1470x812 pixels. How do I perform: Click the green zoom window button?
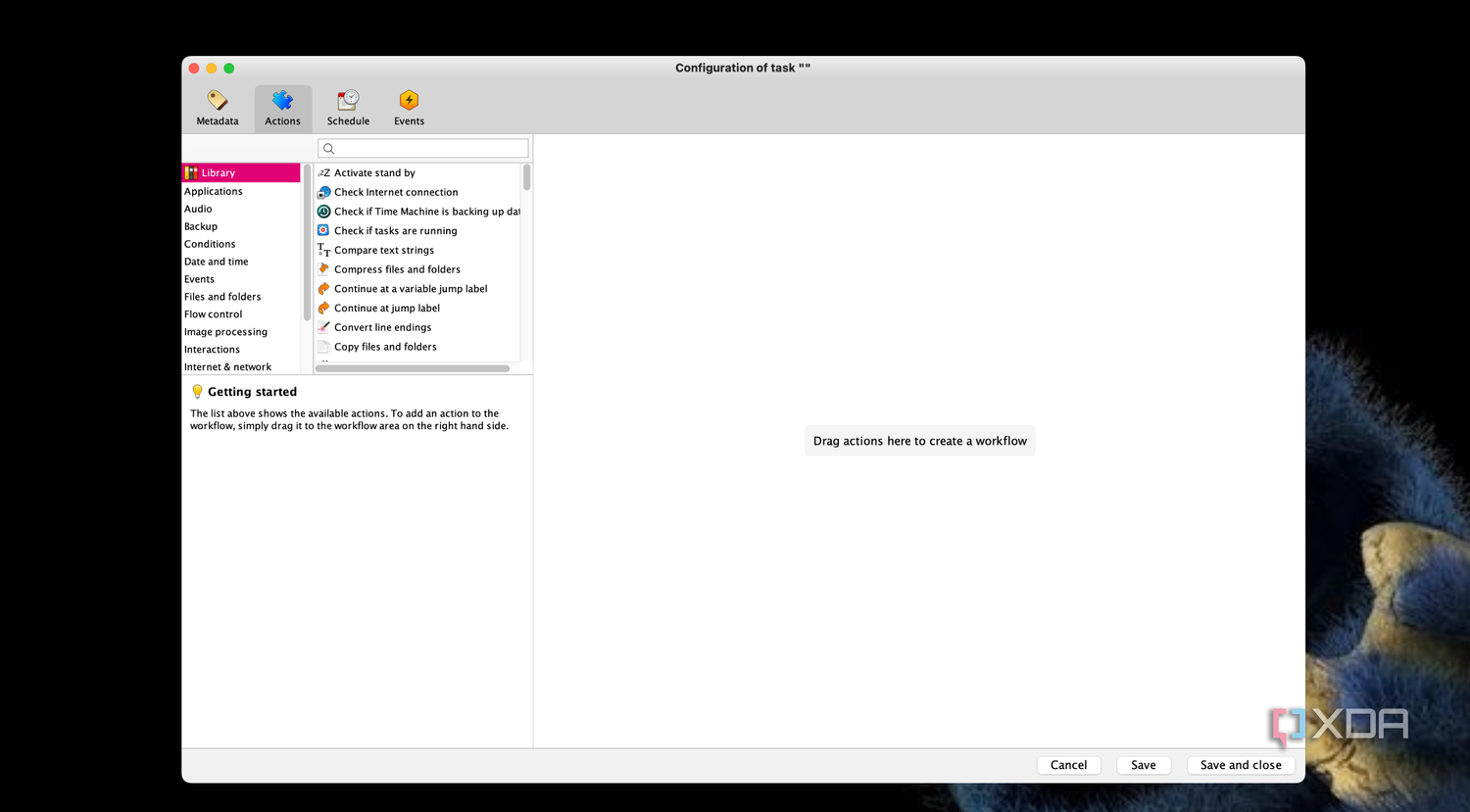tap(229, 69)
